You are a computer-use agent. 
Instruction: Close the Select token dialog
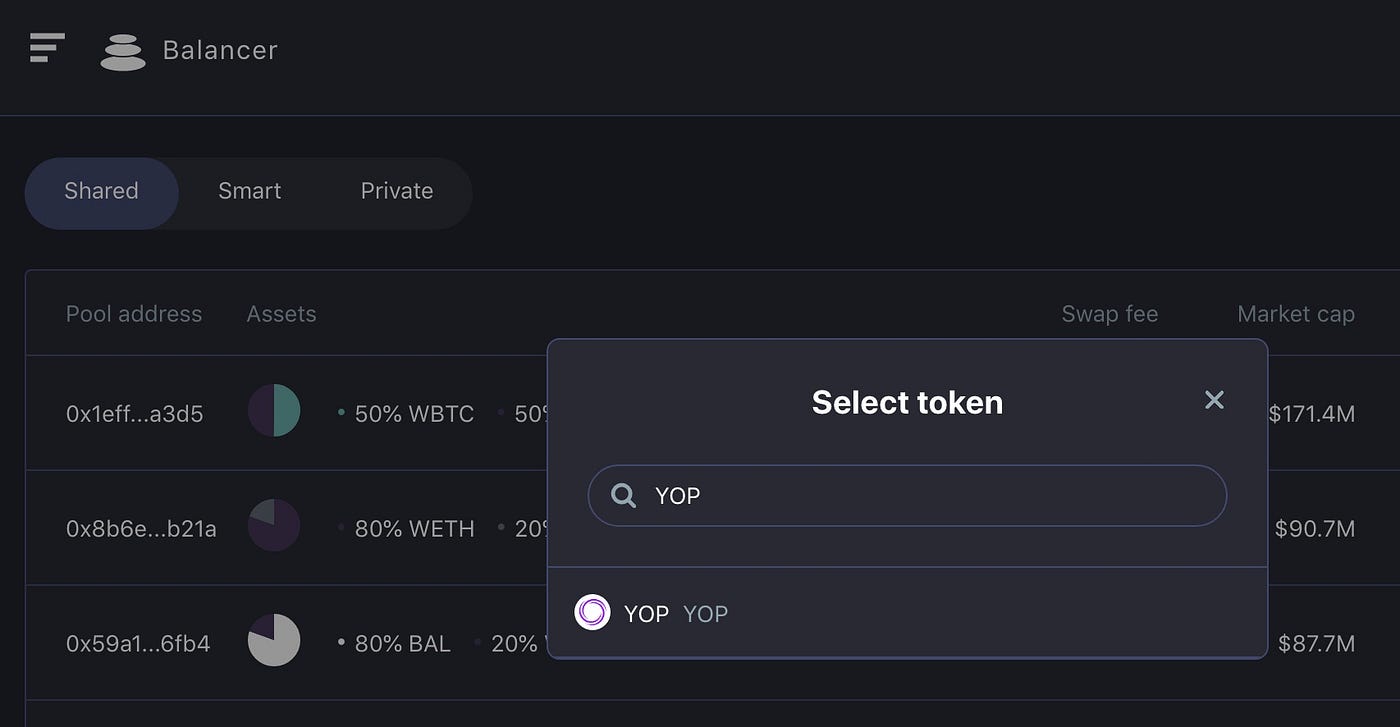1214,400
